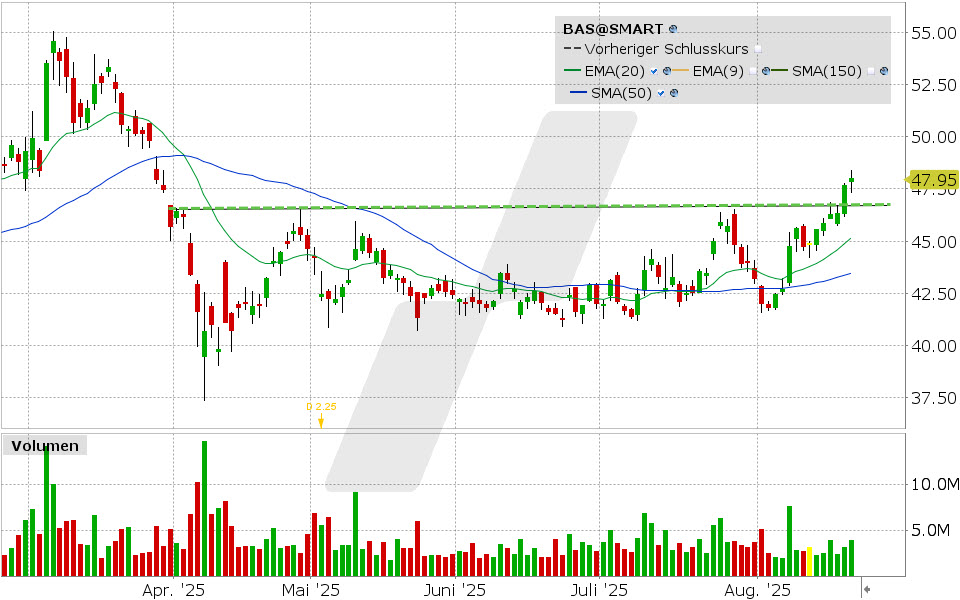
Task: Click the blue SMA(50) line sample
Action: [x=579, y=94]
